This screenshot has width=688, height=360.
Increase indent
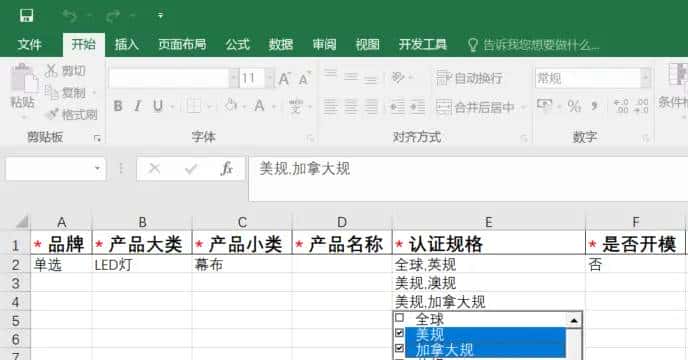coord(417,106)
